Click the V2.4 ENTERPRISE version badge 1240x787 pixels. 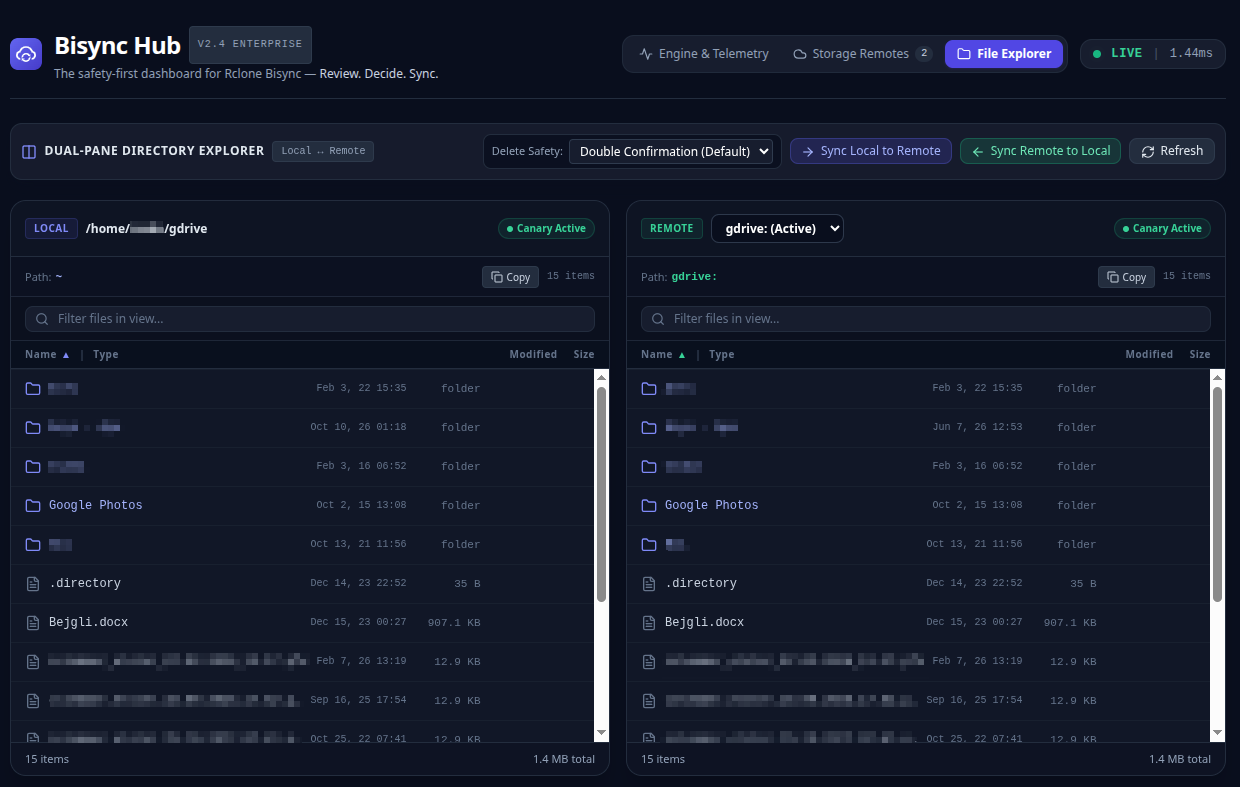point(250,44)
